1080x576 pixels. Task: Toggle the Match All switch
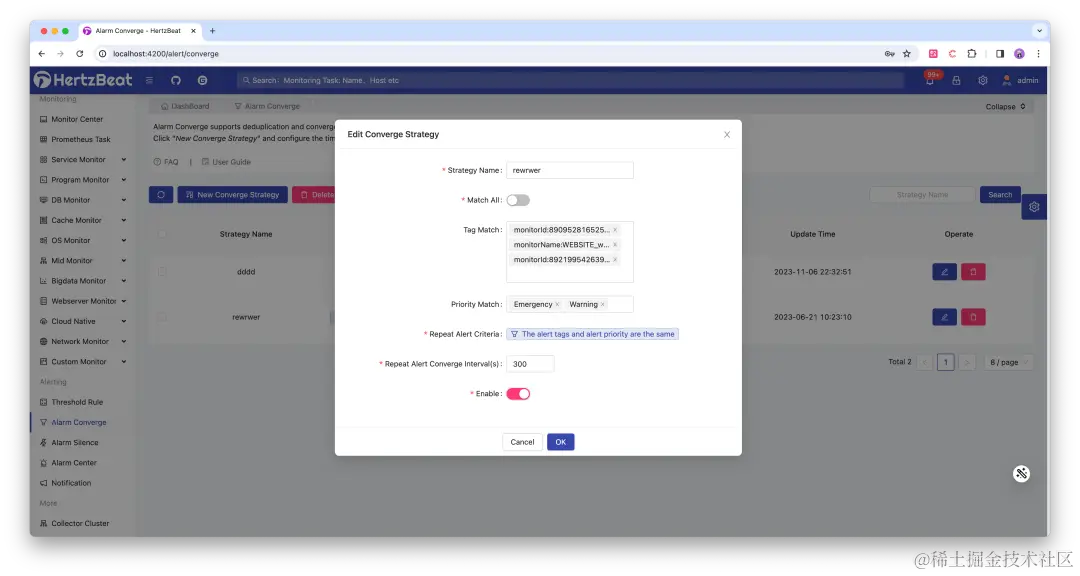[518, 200]
